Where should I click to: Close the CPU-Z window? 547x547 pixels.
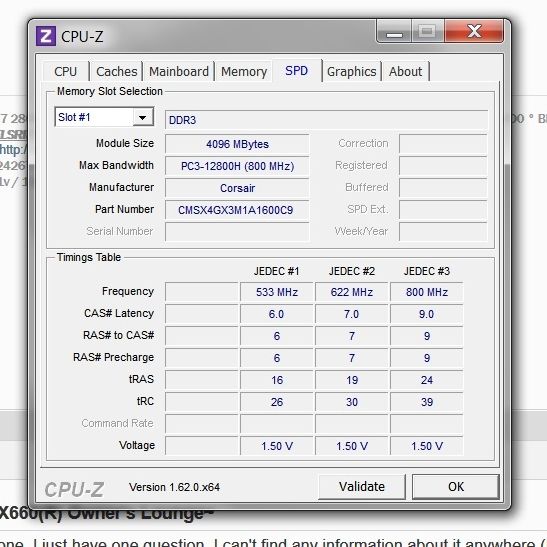[x=474, y=32]
